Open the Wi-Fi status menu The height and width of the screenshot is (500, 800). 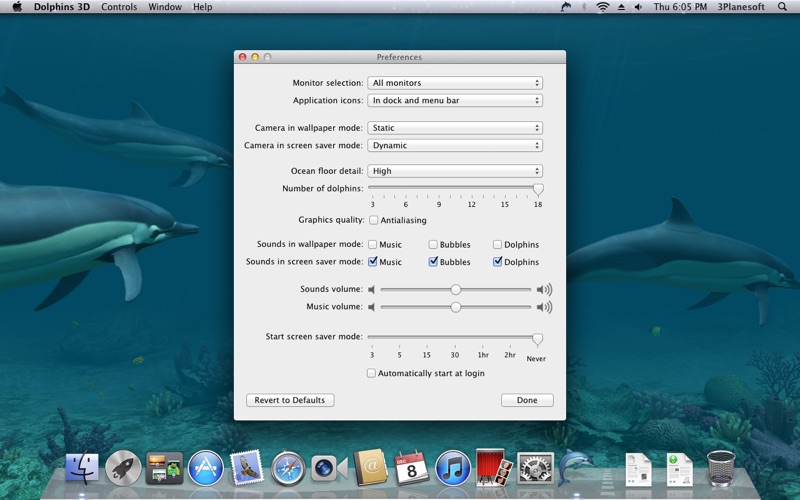point(603,7)
